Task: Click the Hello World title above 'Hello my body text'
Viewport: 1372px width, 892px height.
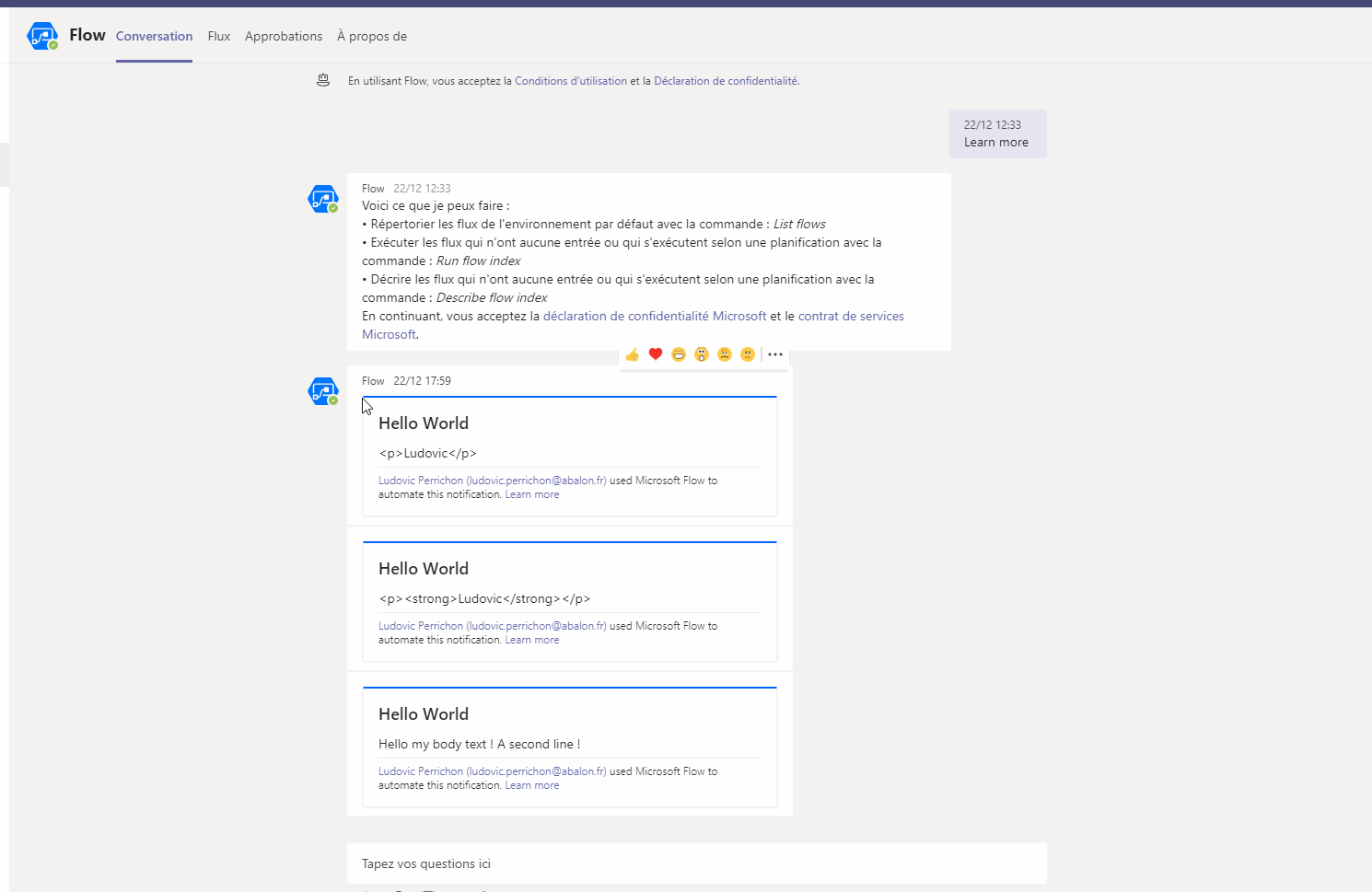Action: pyautogui.click(x=424, y=714)
